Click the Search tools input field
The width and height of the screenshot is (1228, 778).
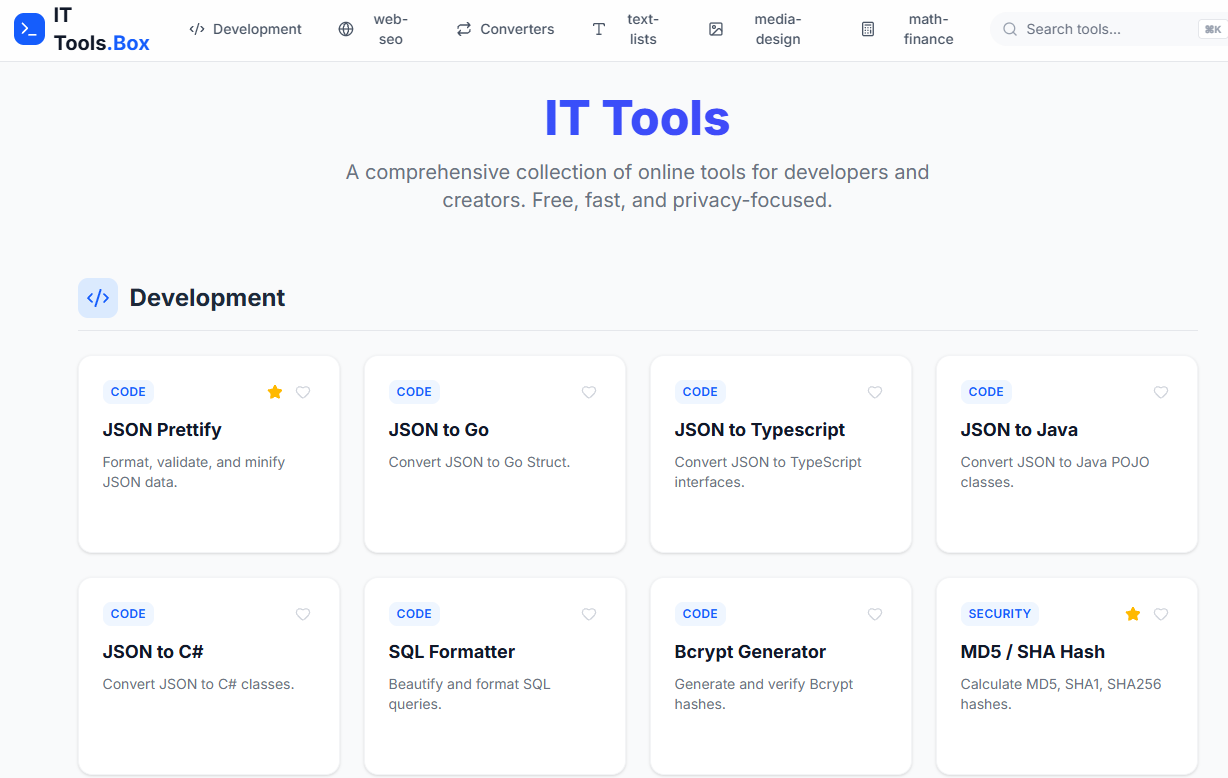point(1090,29)
